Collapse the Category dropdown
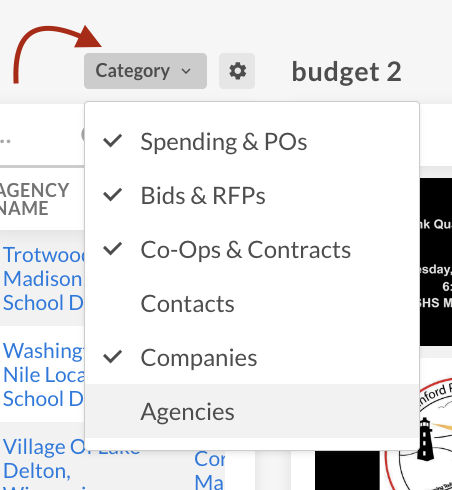 pos(145,71)
